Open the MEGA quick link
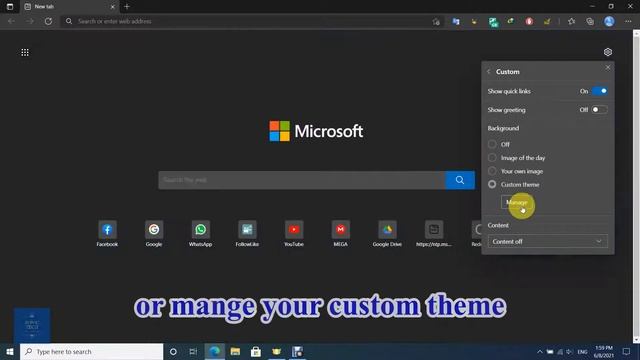The image size is (640, 360). (x=340, y=234)
